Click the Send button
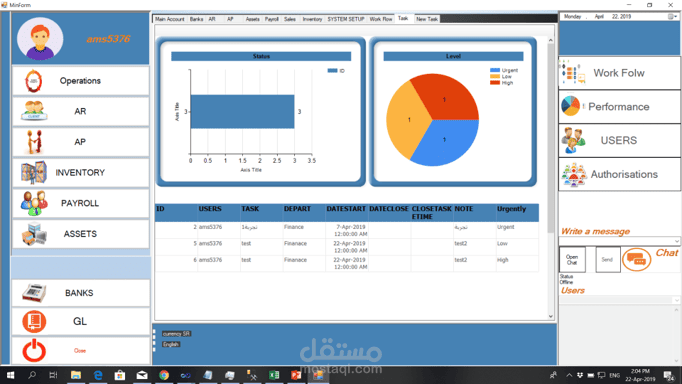 point(607,260)
